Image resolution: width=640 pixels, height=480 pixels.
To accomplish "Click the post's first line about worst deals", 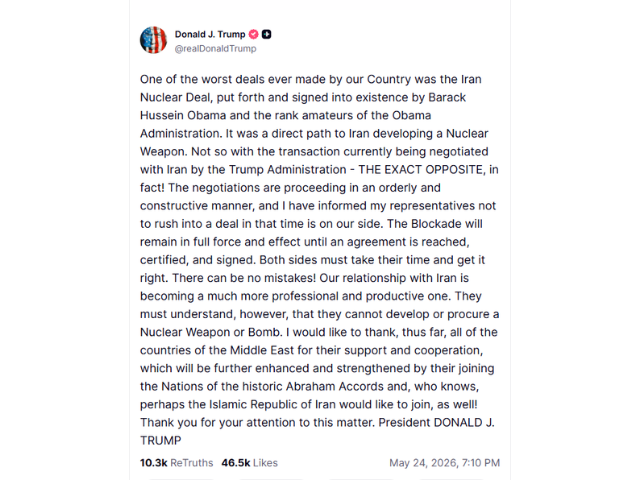I will 311,79.
